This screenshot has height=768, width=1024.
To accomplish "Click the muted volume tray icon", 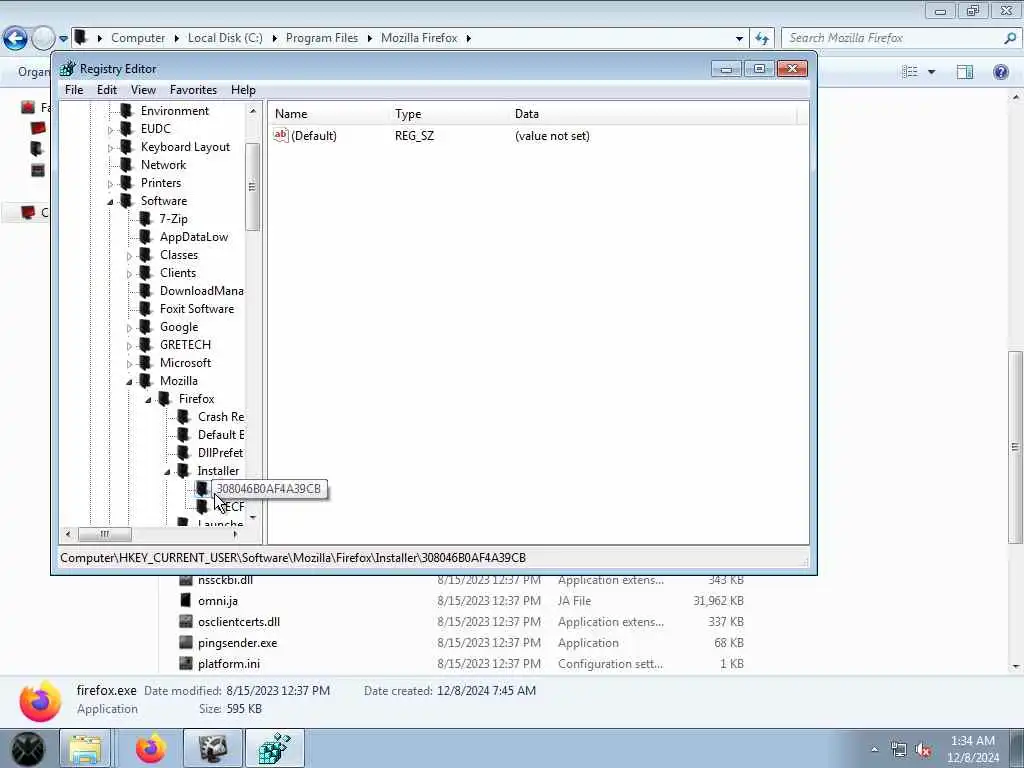I will 923,750.
